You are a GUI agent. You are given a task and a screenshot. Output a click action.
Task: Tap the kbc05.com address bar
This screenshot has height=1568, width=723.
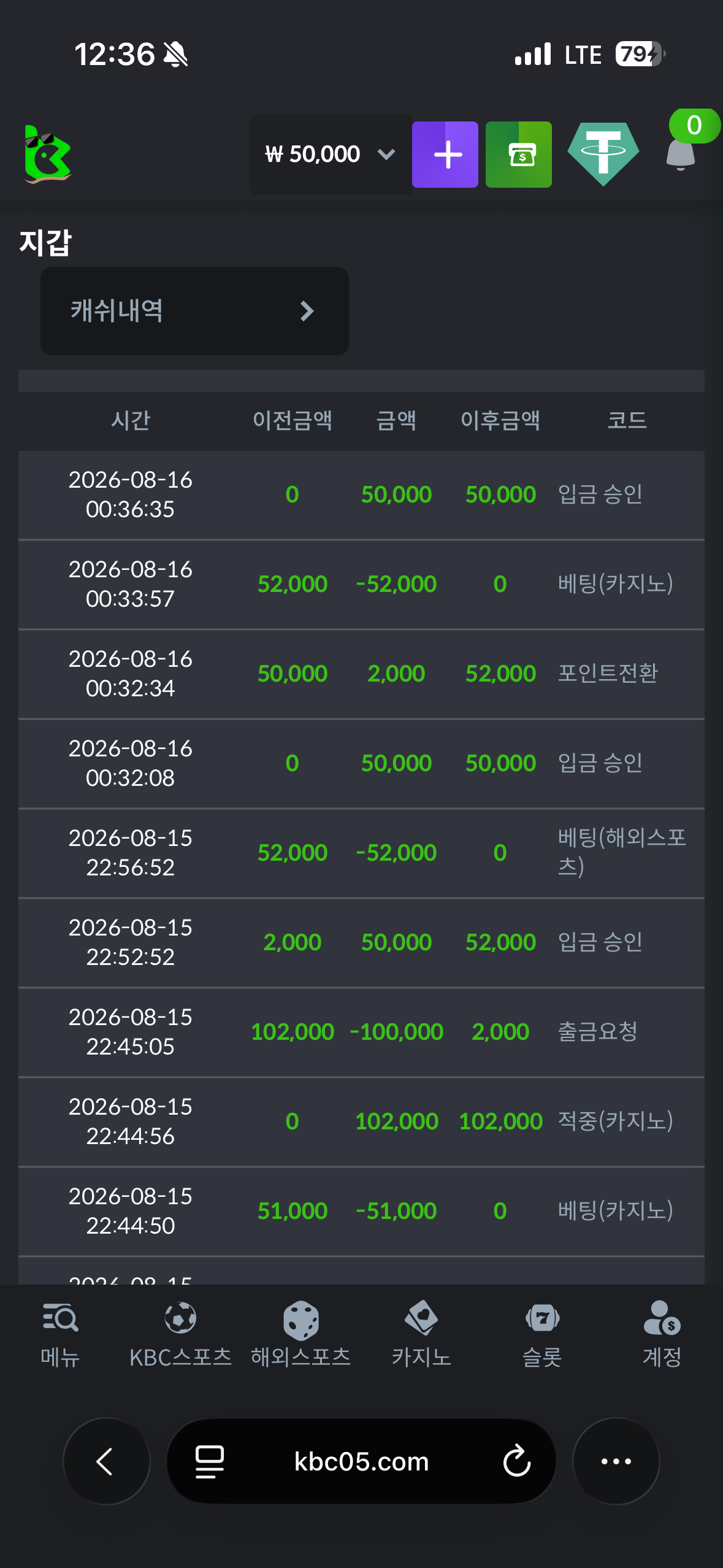click(361, 1461)
